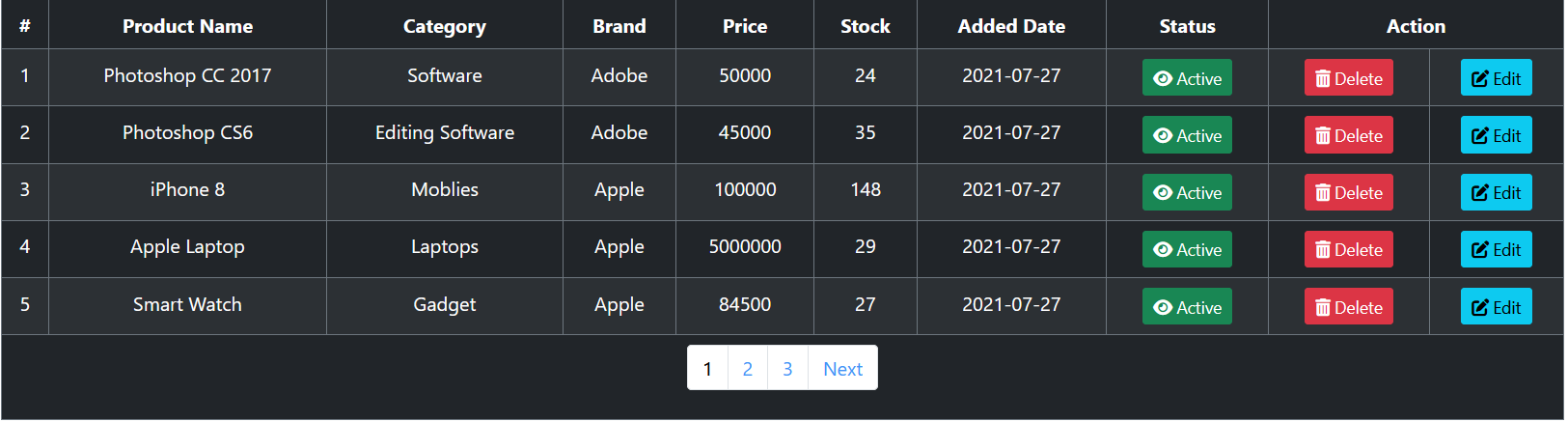Toggle Active status for Apple Laptop
The image size is (1568, 422).
coord(1187,249)
